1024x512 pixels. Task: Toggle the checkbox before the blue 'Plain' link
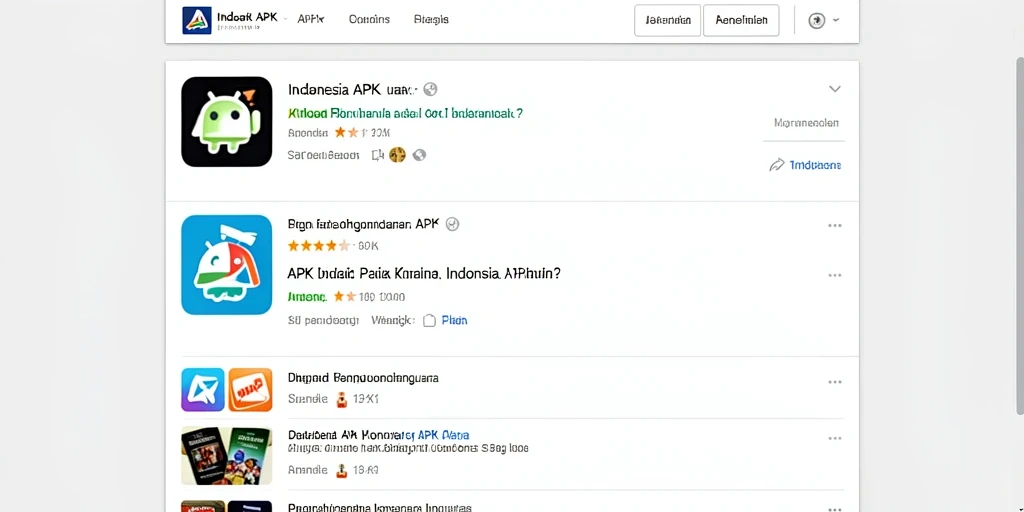tap(429, 321)
